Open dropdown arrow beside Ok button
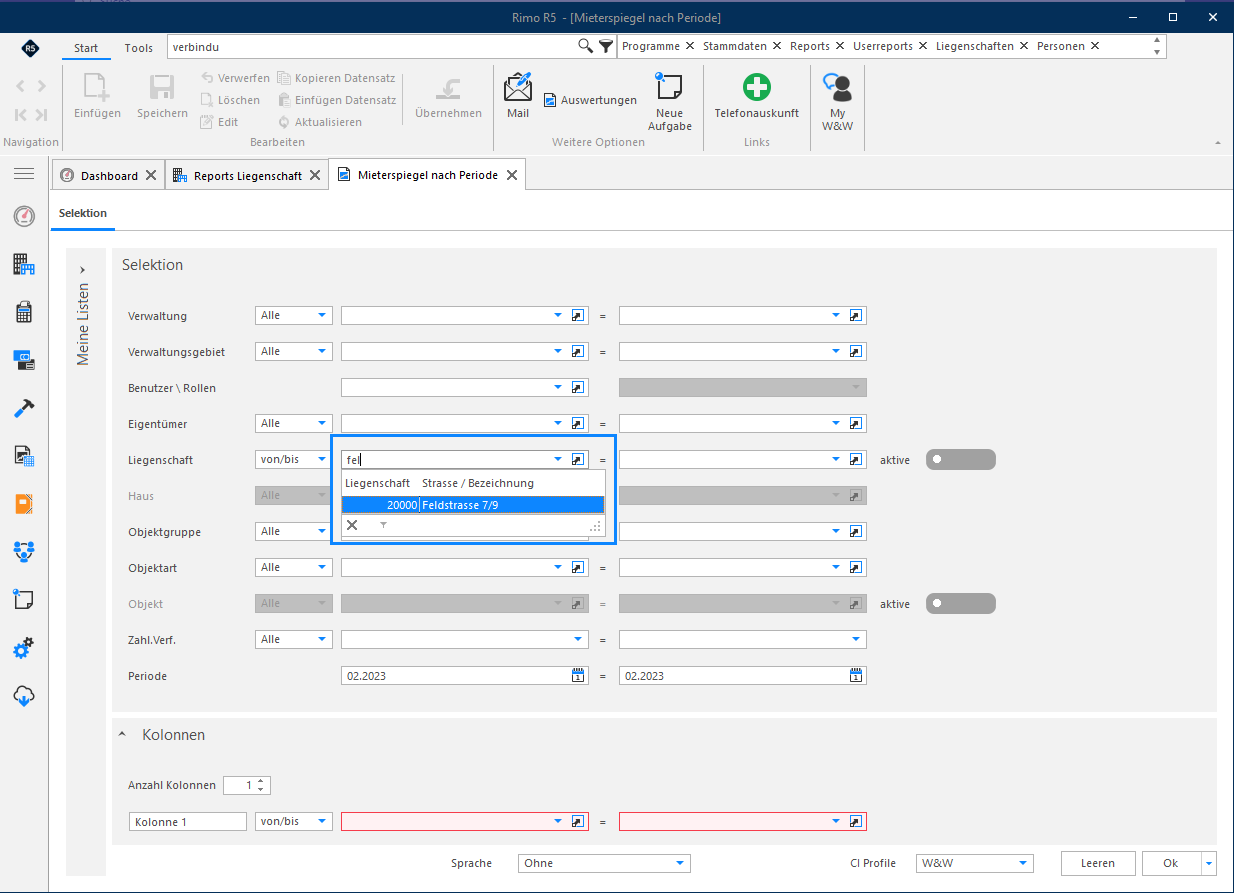Viewport: 1234px width, 893px height. pos(1210,863)
